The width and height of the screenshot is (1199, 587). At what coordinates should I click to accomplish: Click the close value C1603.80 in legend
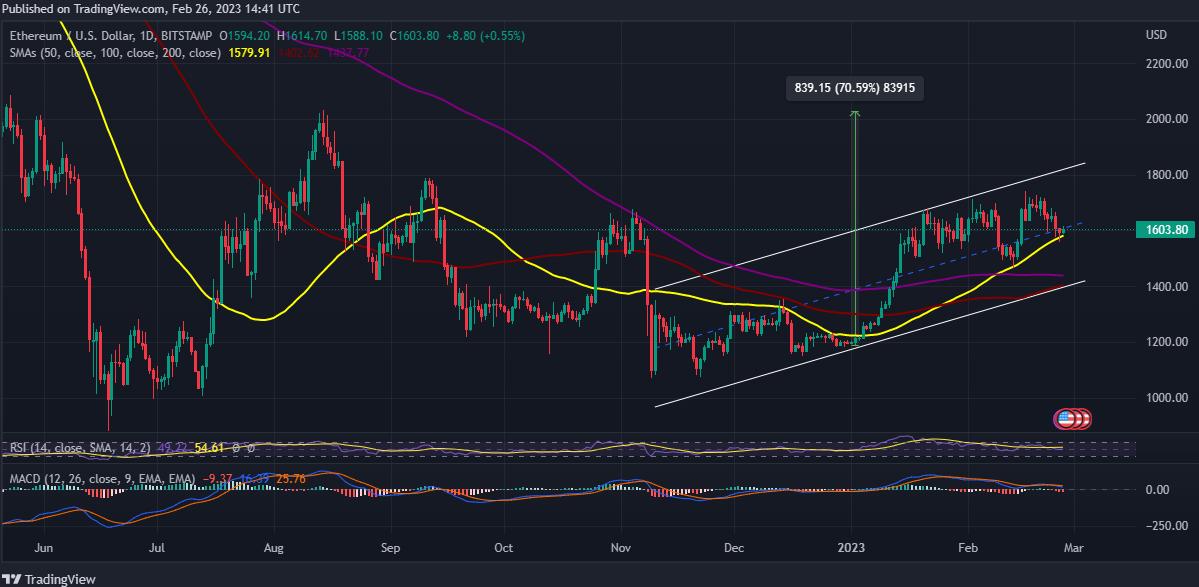click(x=414, y=36)
